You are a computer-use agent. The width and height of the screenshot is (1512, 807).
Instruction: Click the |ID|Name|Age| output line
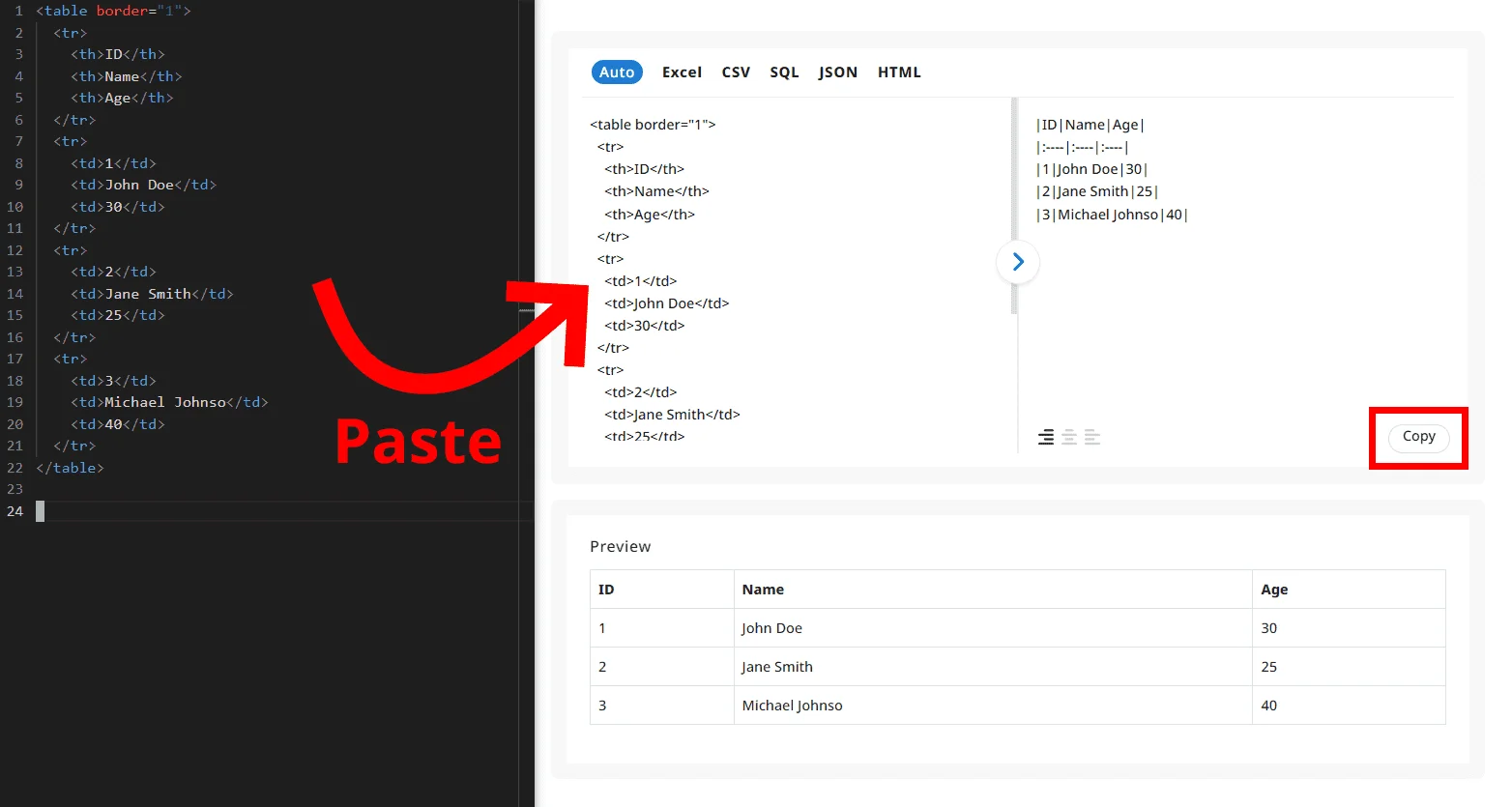click(1090, 125)
